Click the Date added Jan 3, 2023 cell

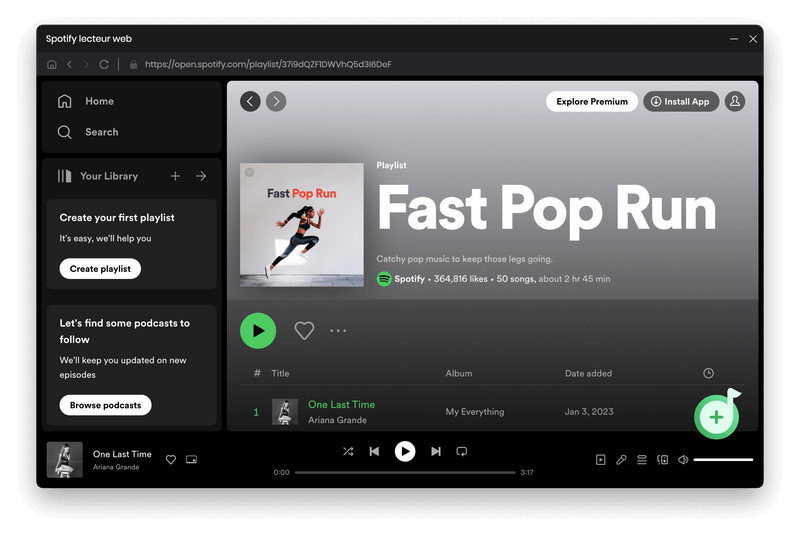coord(589,412)
